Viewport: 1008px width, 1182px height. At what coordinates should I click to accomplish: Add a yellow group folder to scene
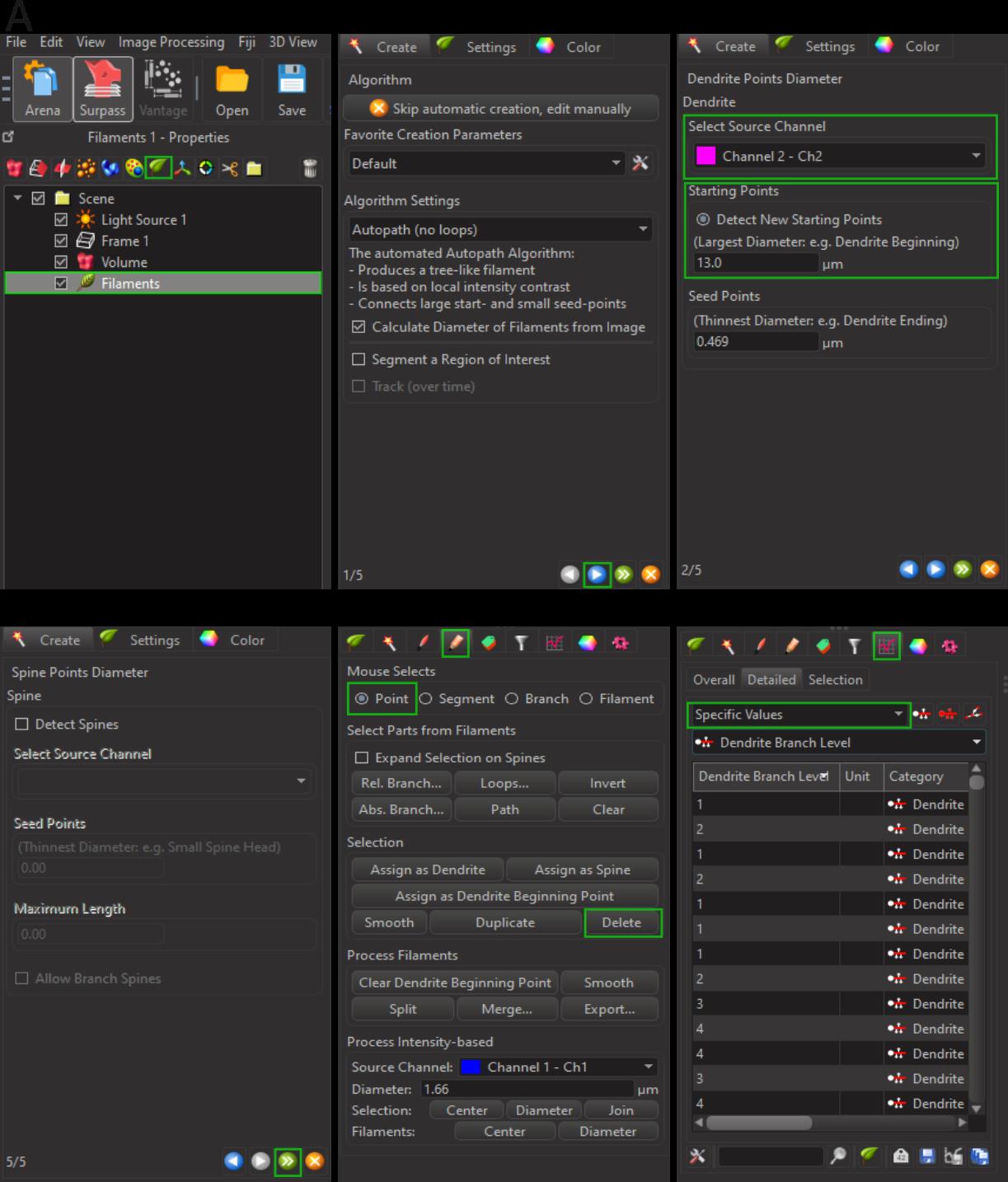[x=254, y=169]
